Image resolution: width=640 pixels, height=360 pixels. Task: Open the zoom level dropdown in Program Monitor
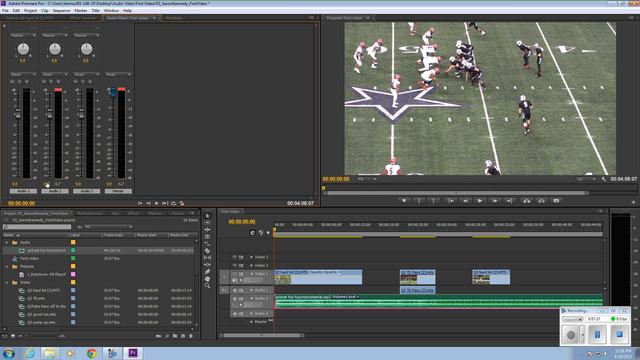(x=367, y=179)
